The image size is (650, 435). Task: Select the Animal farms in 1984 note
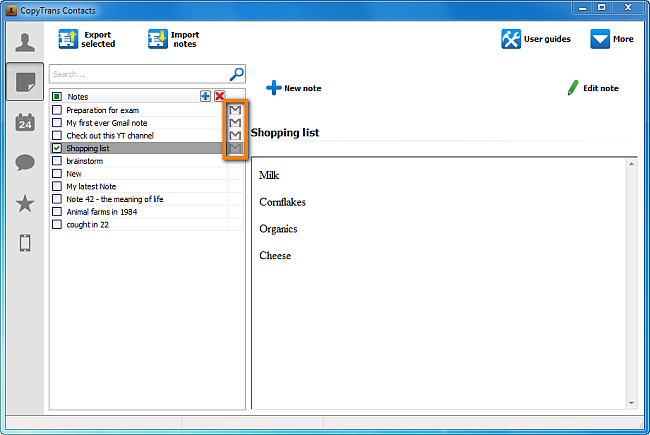coord(102,212)
